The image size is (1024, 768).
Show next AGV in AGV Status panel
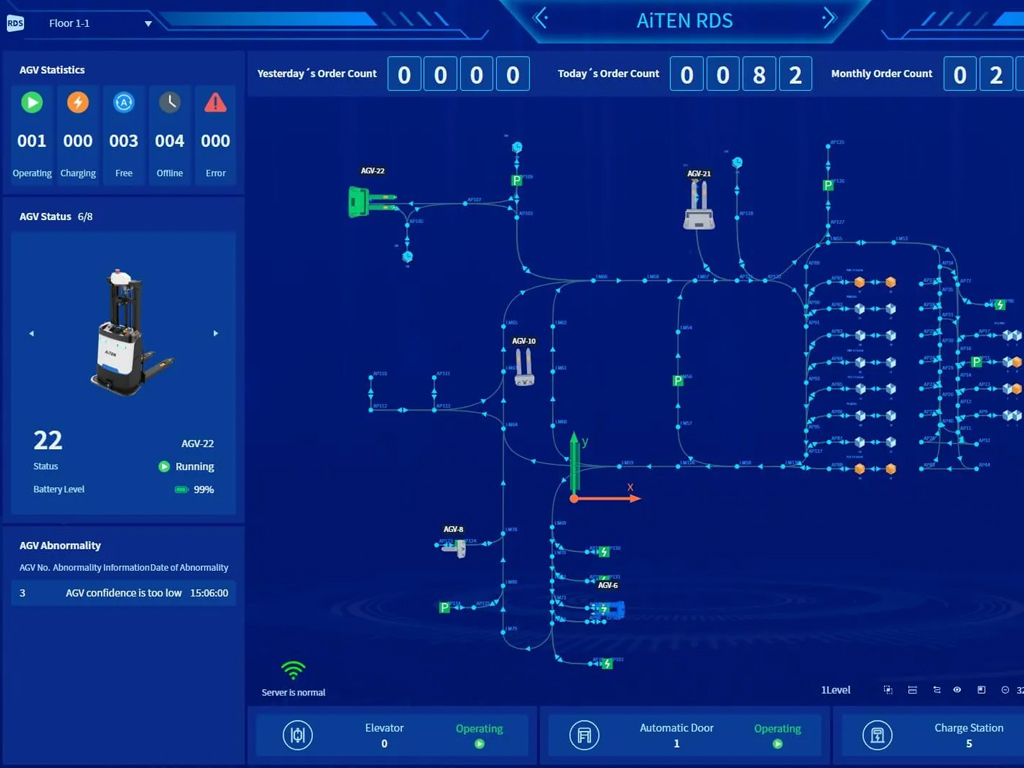tap(216, 333)
